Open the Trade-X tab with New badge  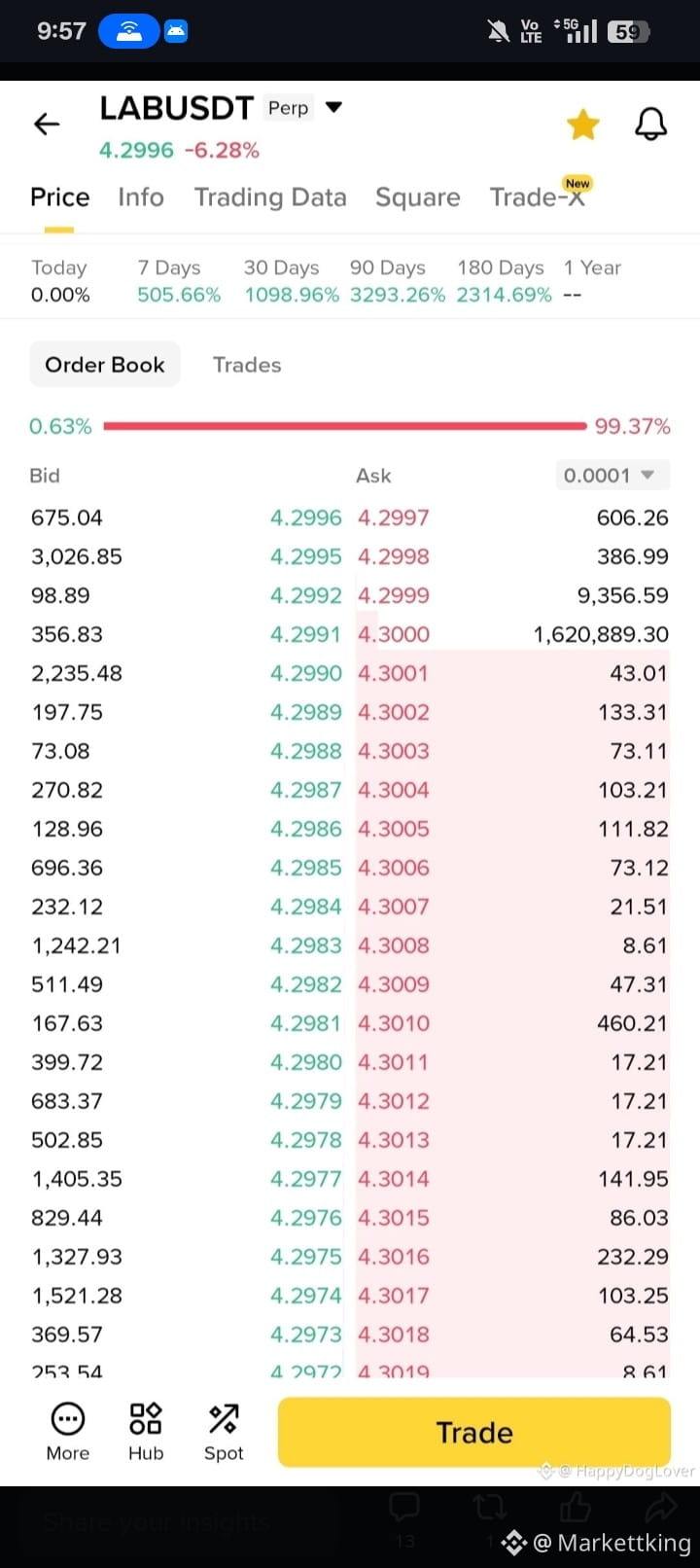point(539,196)
